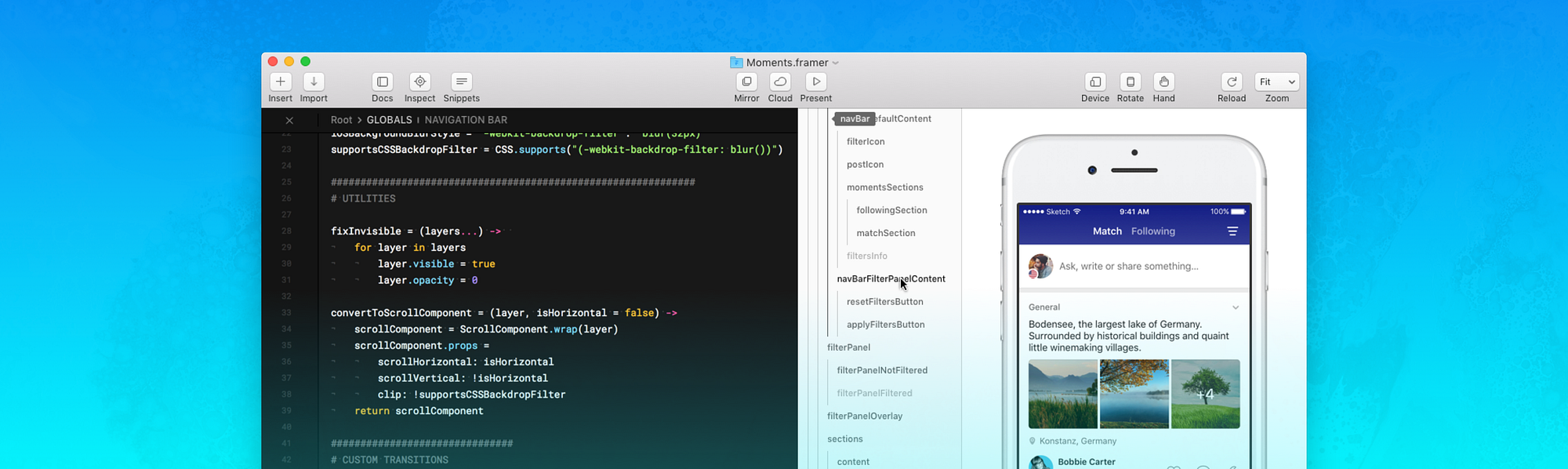Select the matchSection layer
This screenshot has height=469, width=1568.
[886, 233]
